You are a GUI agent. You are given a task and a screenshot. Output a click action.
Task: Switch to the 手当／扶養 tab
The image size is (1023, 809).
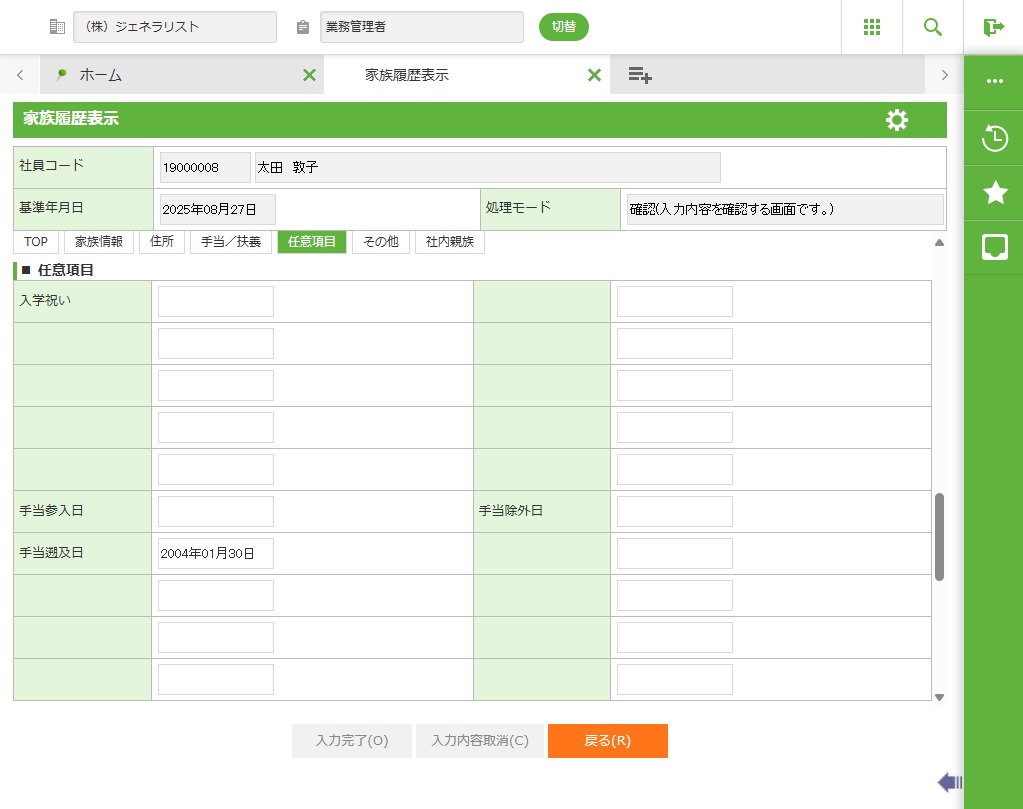[x=231, y=242]
